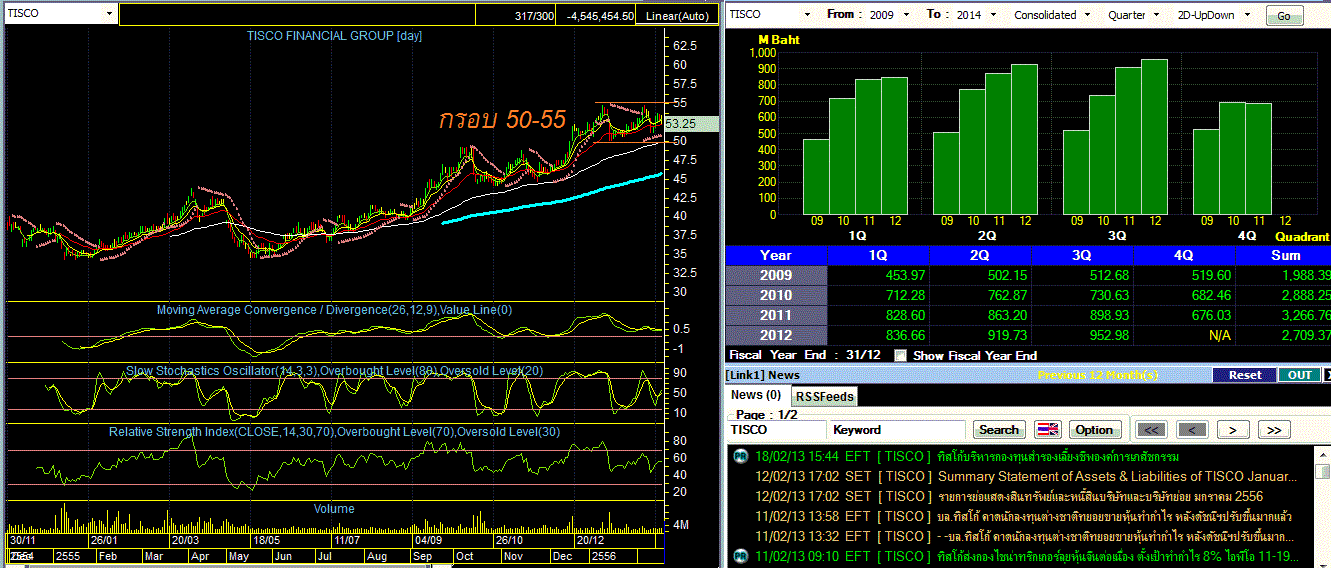Jump to last news page with >> button
The height and width of the screenshot is (568, 1331).
click(1273, 430)
